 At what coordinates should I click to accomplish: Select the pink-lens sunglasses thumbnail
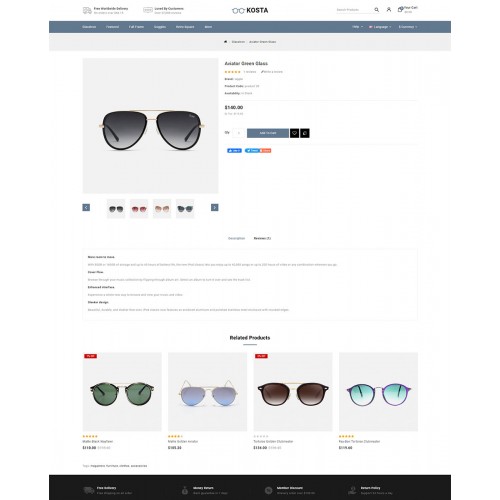coord(139,209)
